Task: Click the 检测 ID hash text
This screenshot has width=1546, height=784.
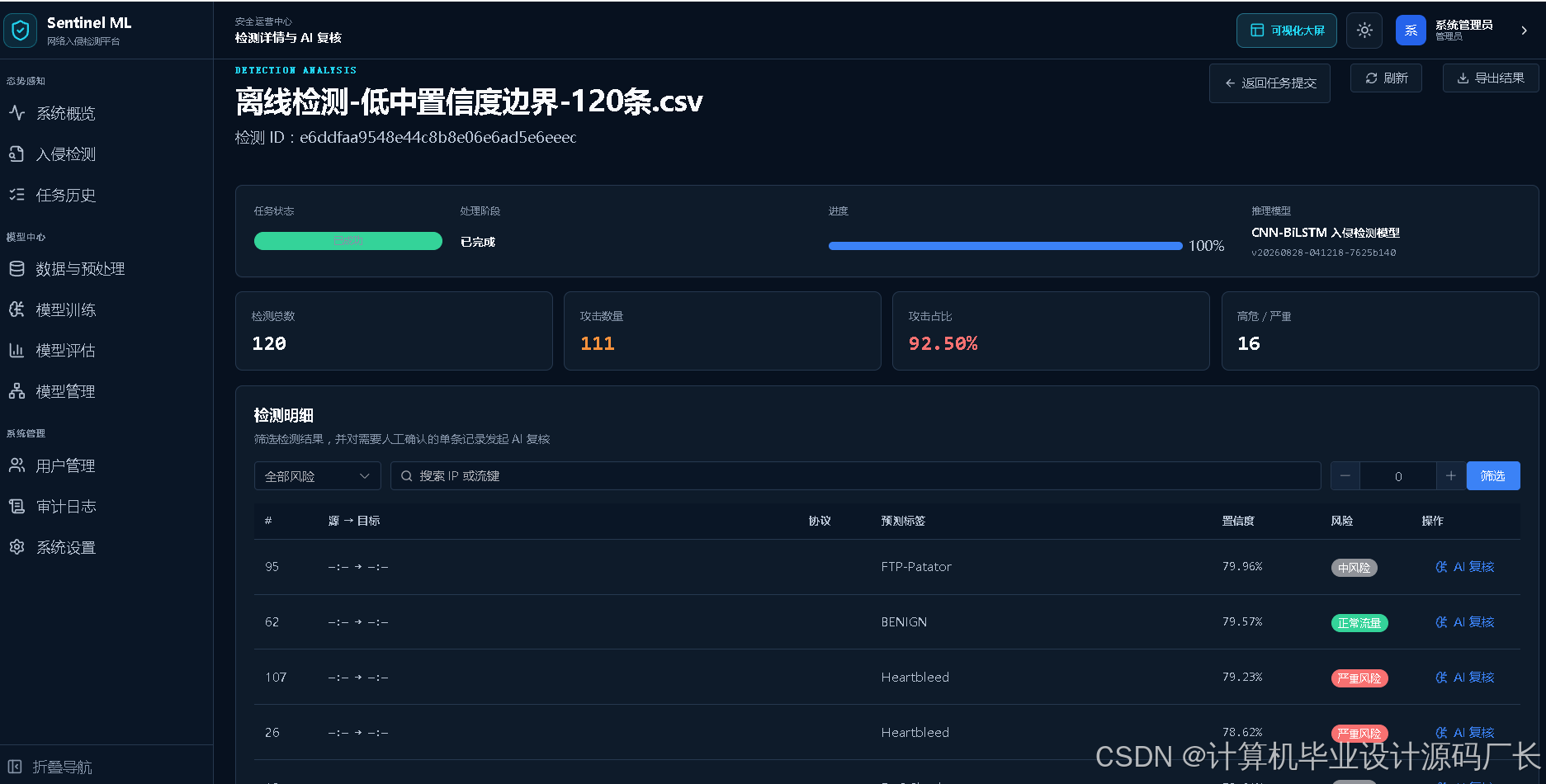Action: 437,138
